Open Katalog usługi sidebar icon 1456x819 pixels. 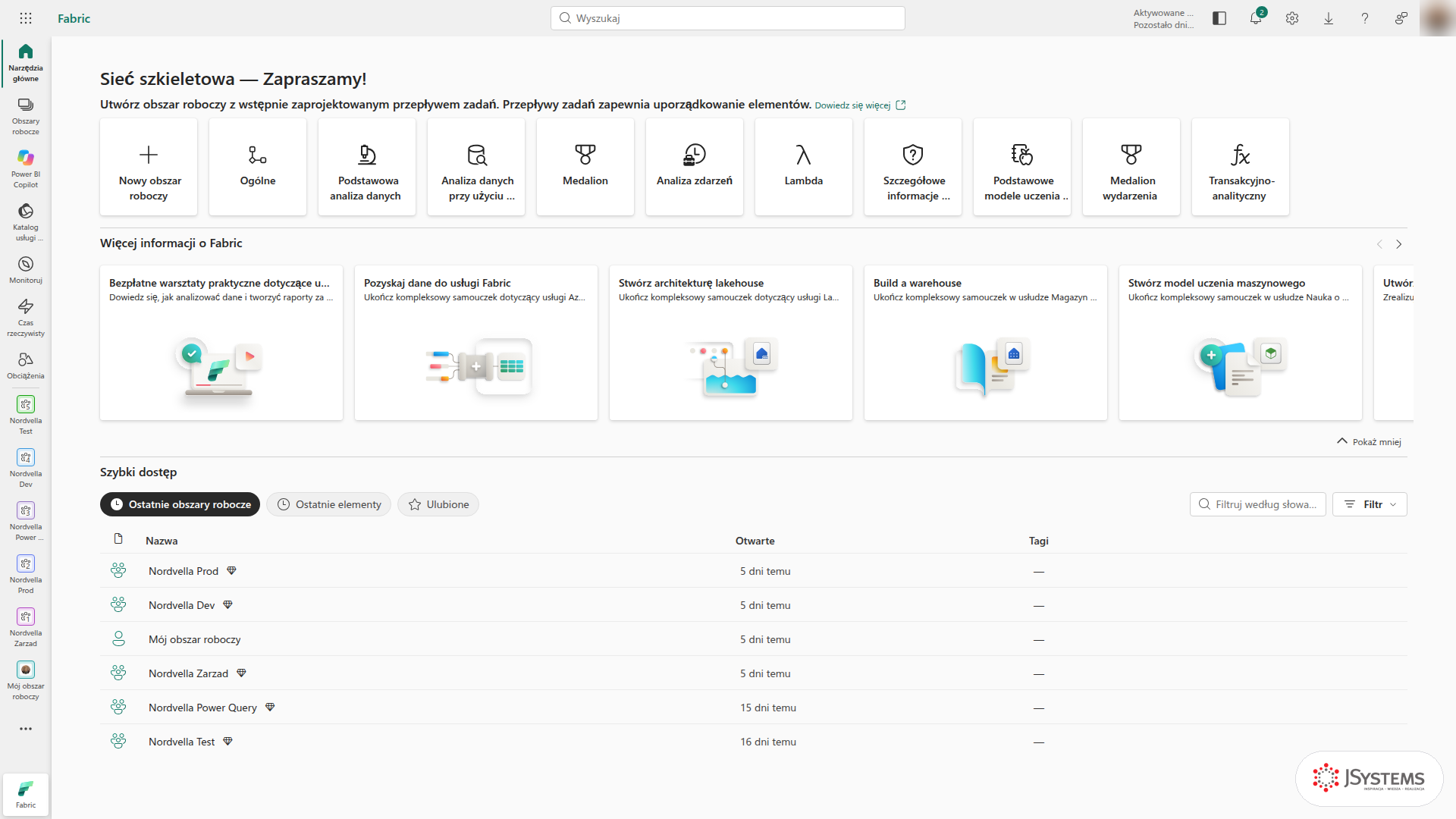[x=26, y=221]
